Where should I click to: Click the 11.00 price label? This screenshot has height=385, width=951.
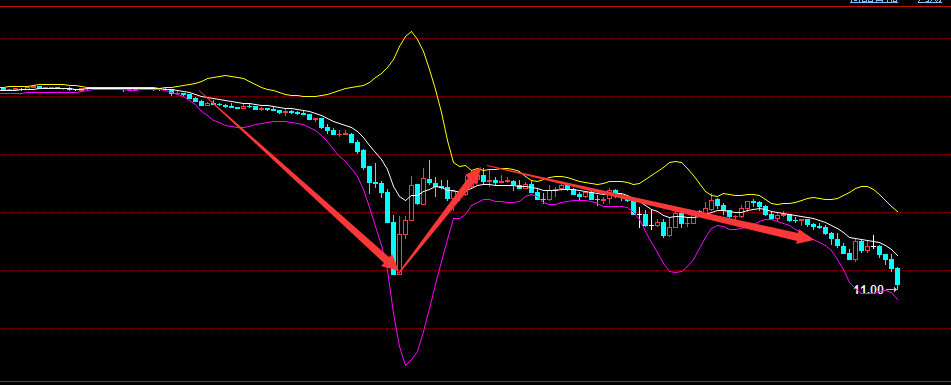click(x=869, y=290)
